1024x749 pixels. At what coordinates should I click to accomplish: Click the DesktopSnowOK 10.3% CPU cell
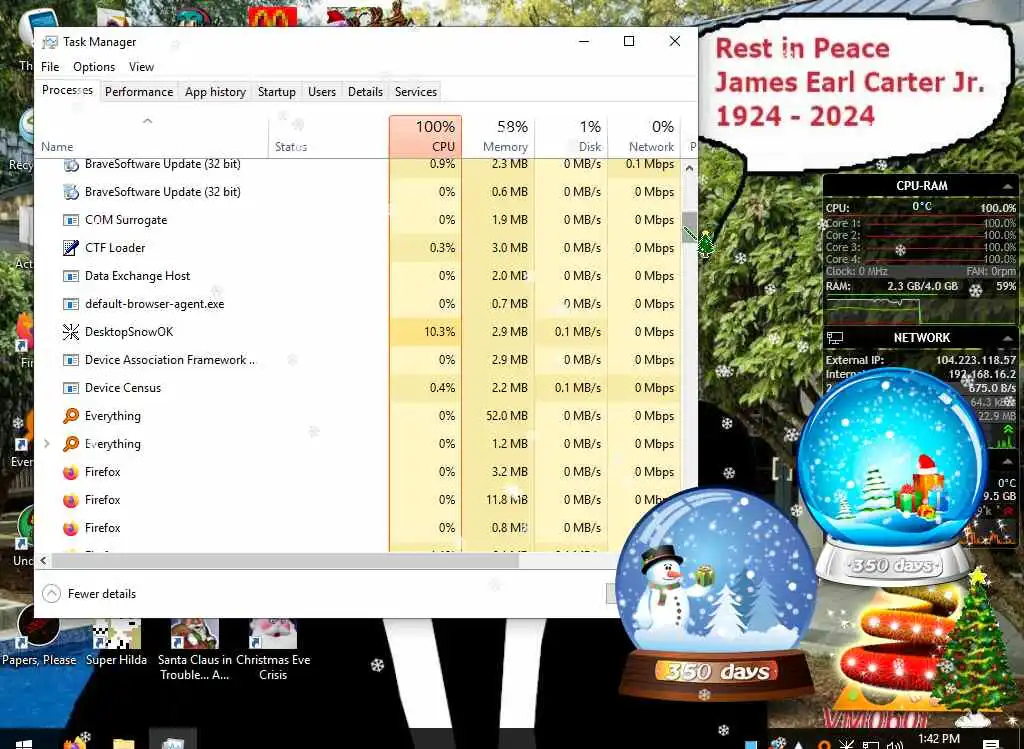[x=425, y=332]
